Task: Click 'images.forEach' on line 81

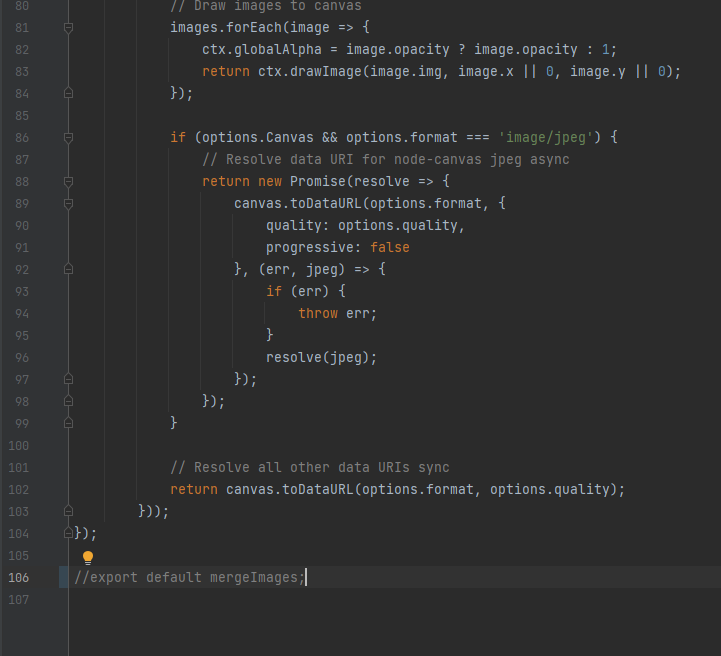Action: click(226, 28)
